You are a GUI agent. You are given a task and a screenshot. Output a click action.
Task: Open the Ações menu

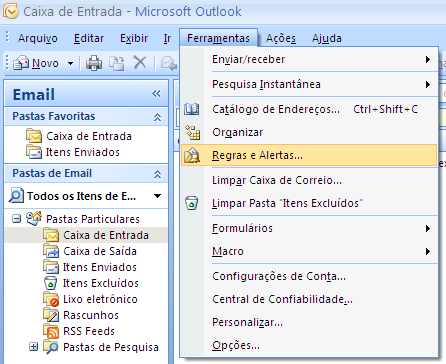(281, 38)
